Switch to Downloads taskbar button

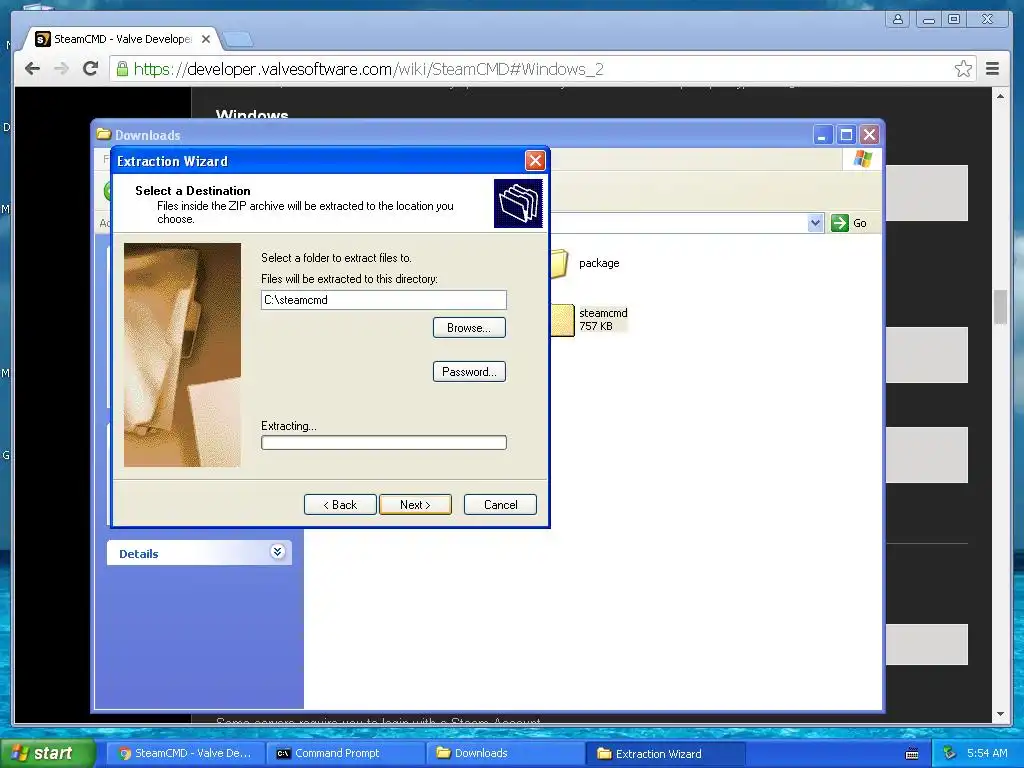[x=506, y=753]
